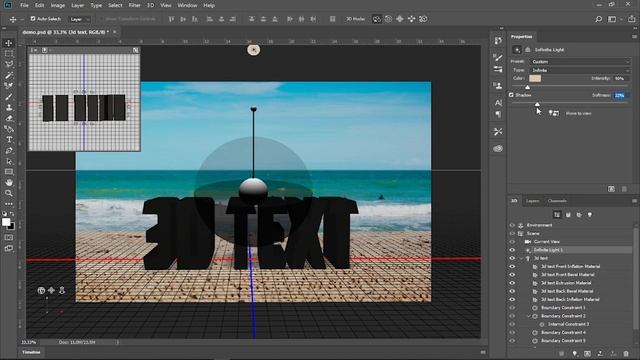Image resolution: width=640 pixels, height=360 pixels.
Task: Toggle the Shadow checkbox in Properties
Action: 511,95
